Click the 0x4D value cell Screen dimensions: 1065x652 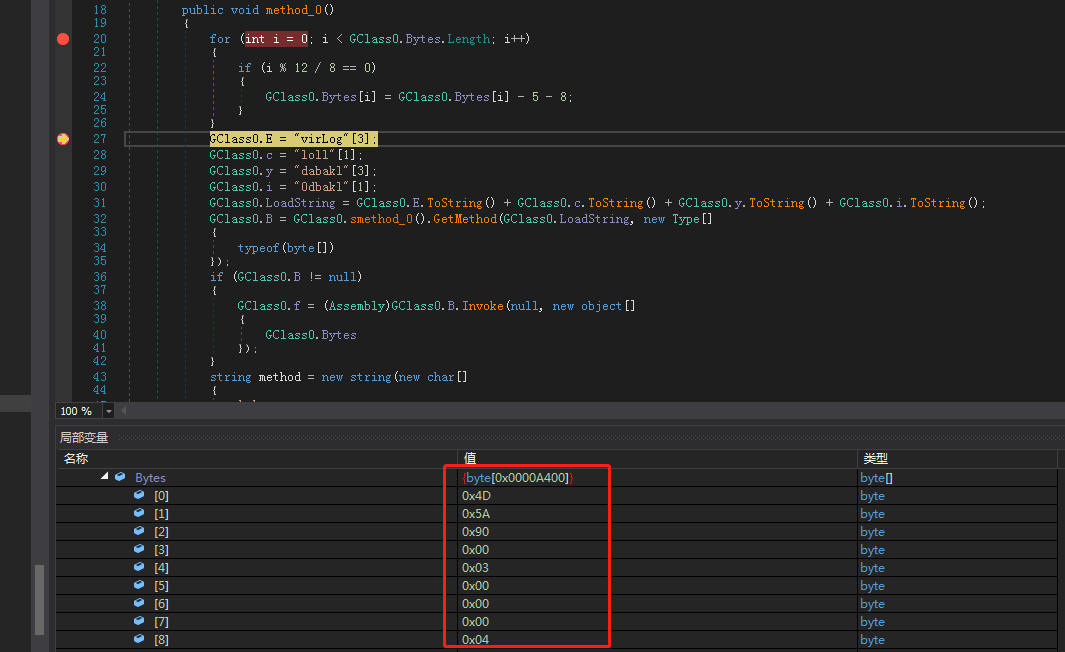[x=657, y=496]
